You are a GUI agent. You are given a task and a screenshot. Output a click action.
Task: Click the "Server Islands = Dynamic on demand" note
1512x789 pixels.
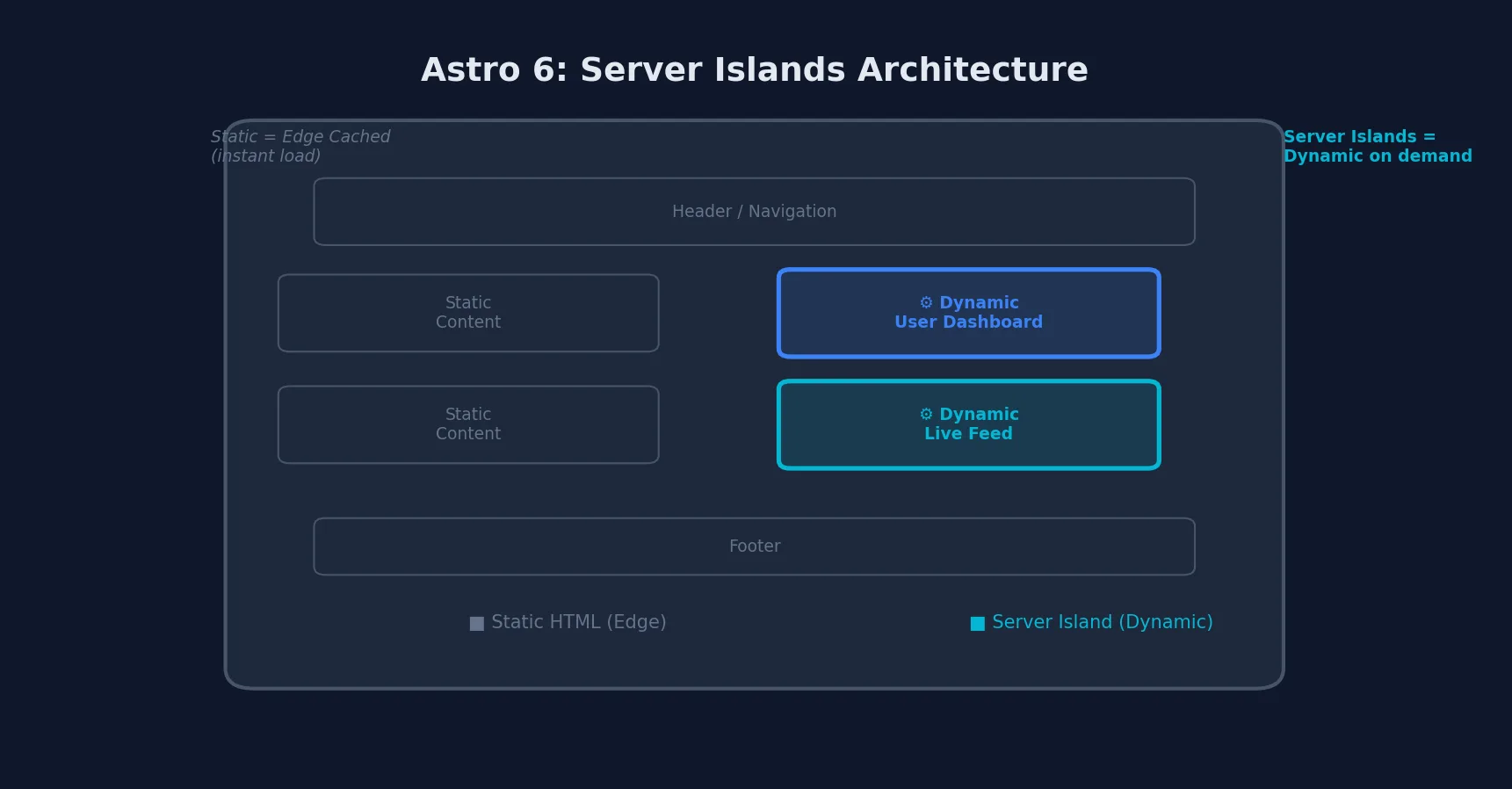point(1378,147)
